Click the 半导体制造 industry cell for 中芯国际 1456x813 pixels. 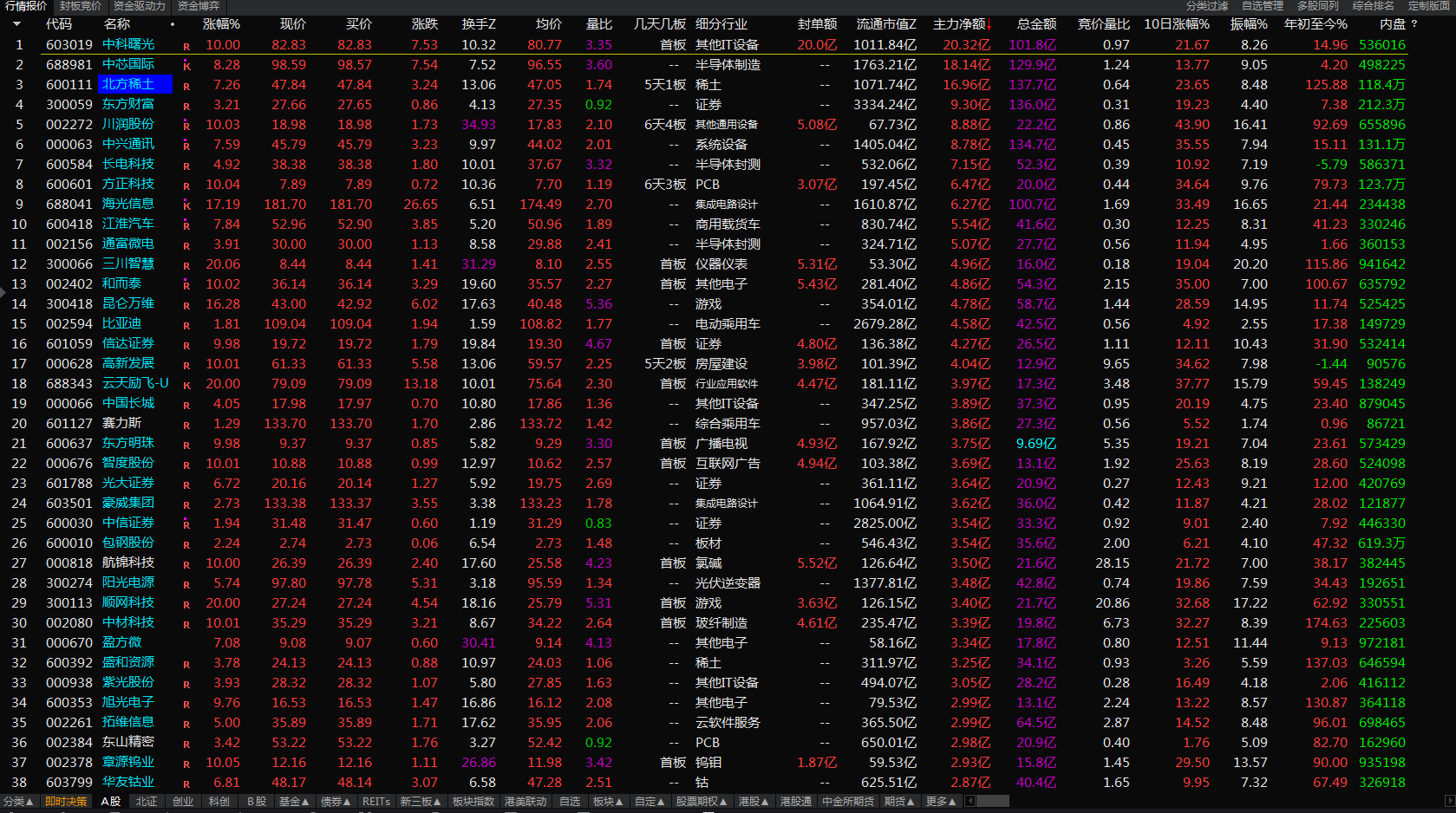(x=728, y=65)
